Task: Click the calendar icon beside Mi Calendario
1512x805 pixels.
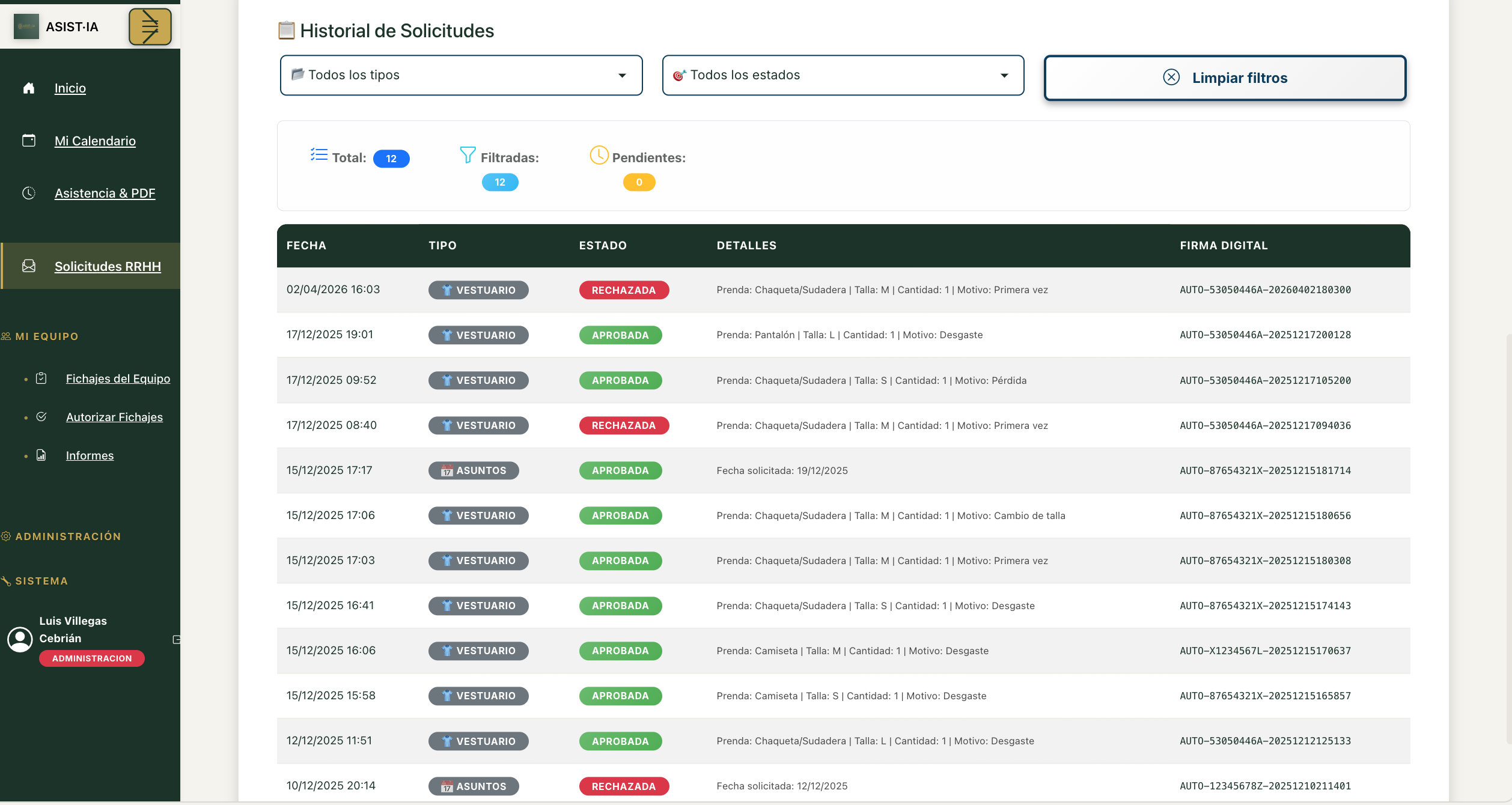Action: [x=29, y=141]
